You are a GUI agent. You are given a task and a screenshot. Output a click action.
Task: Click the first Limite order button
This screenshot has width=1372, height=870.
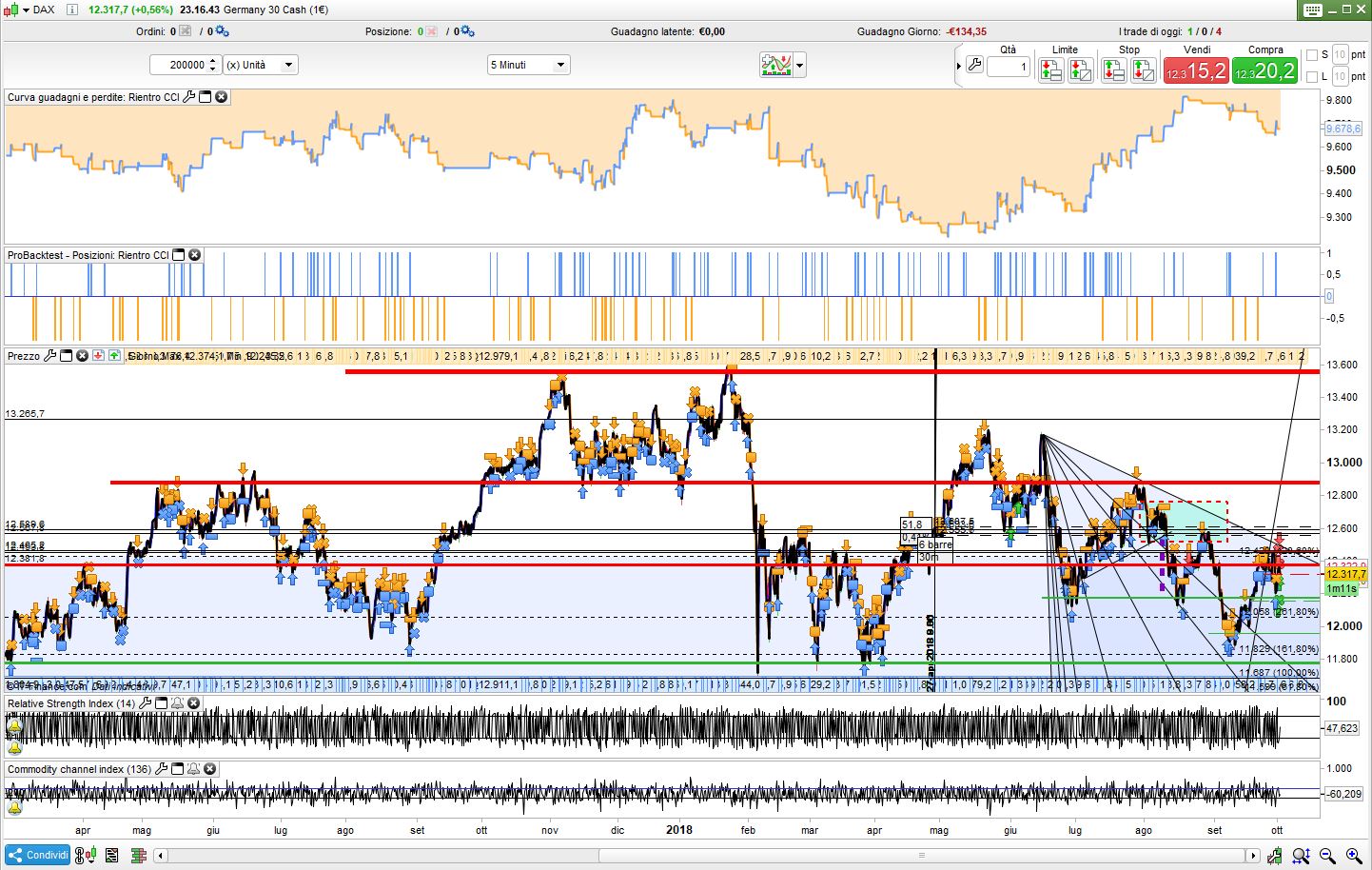pyautogui.click(x=1050, y=69)
